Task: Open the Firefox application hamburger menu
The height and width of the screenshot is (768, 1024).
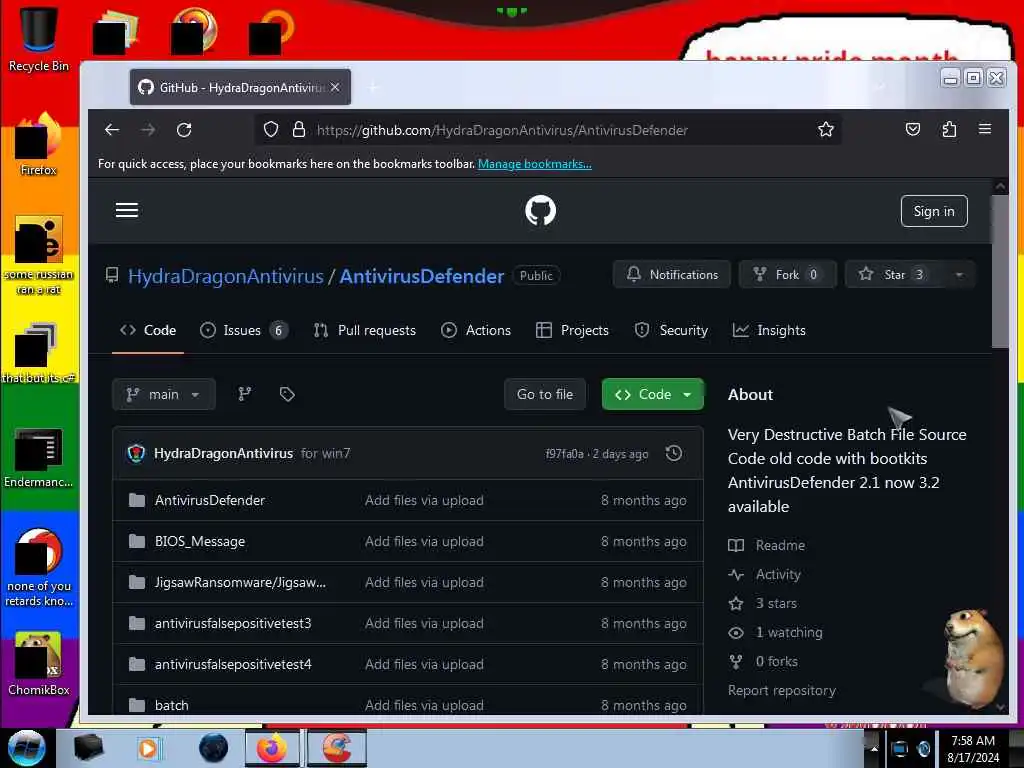Action: tap(985, 129)
